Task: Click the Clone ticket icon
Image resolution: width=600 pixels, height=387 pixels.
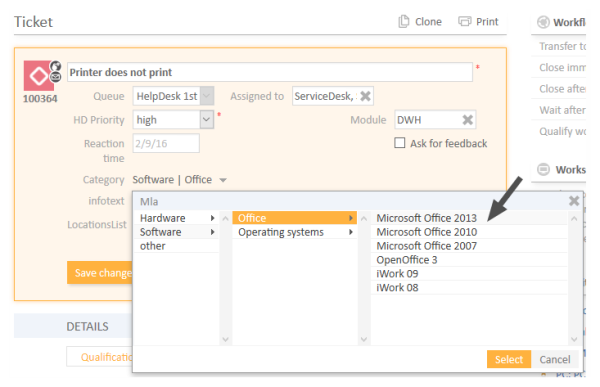Action: click(x=403, y=21)
